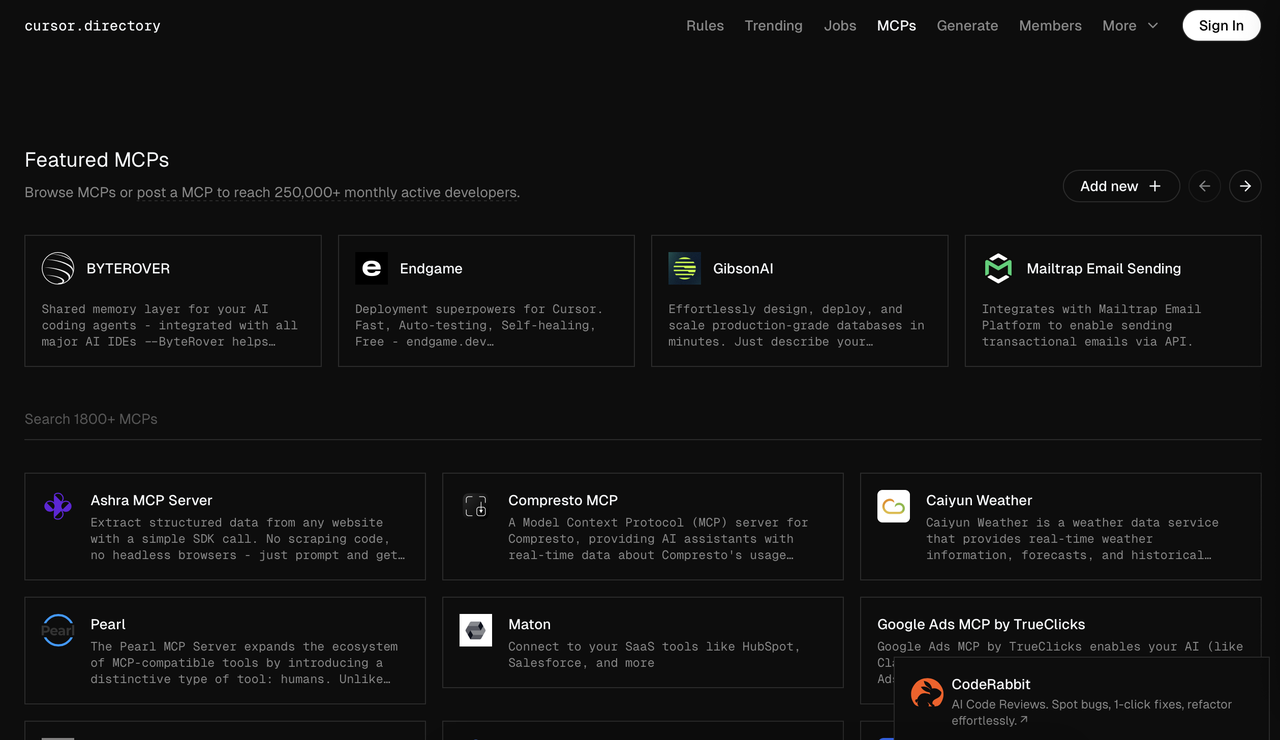Screen dimensions: 1280x740
Task: Click ByteRover 'Shared memory layer' description
Action: click(169, 325)
